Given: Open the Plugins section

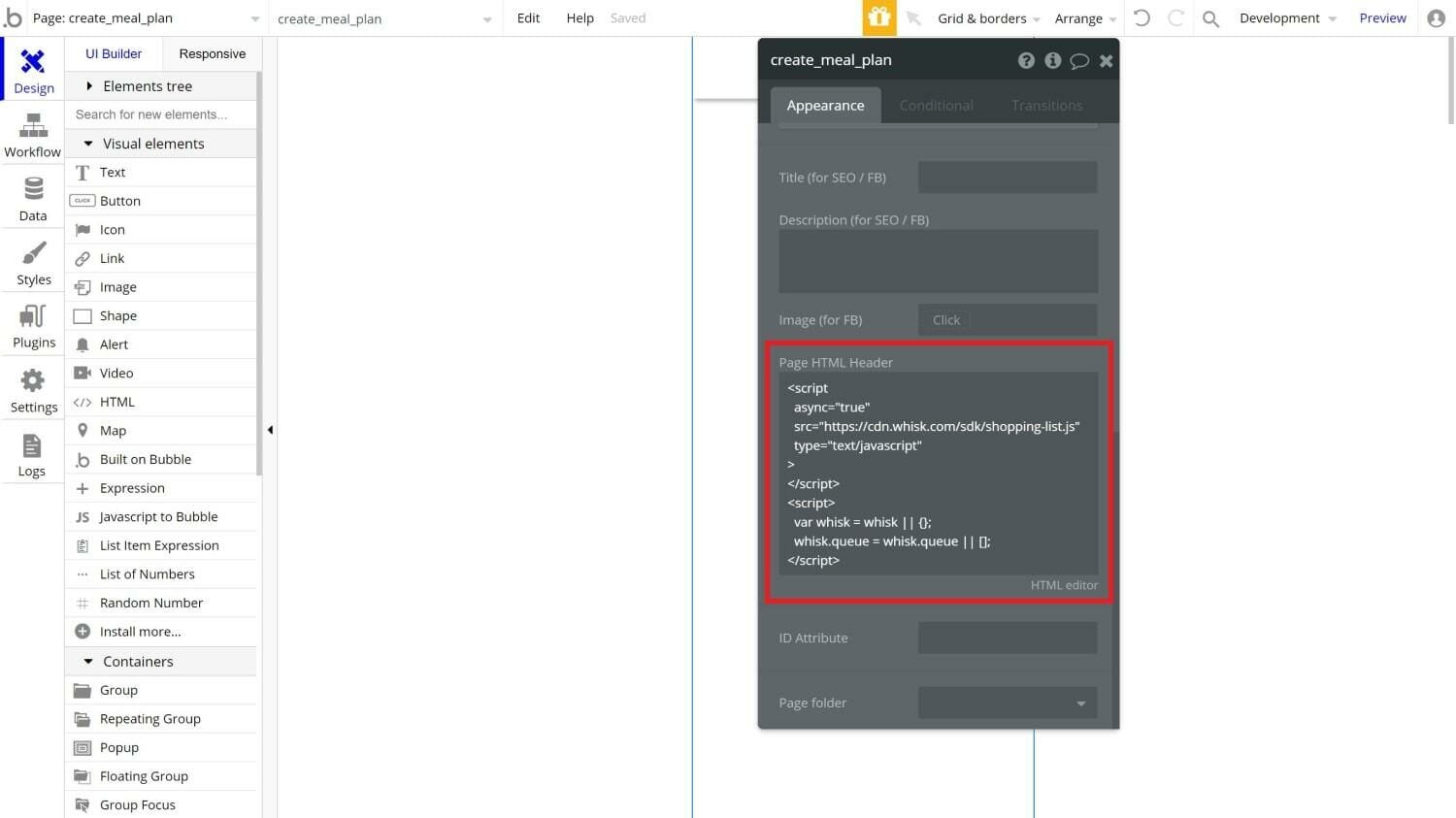Looking at the screenshot, I should [33, 327].
